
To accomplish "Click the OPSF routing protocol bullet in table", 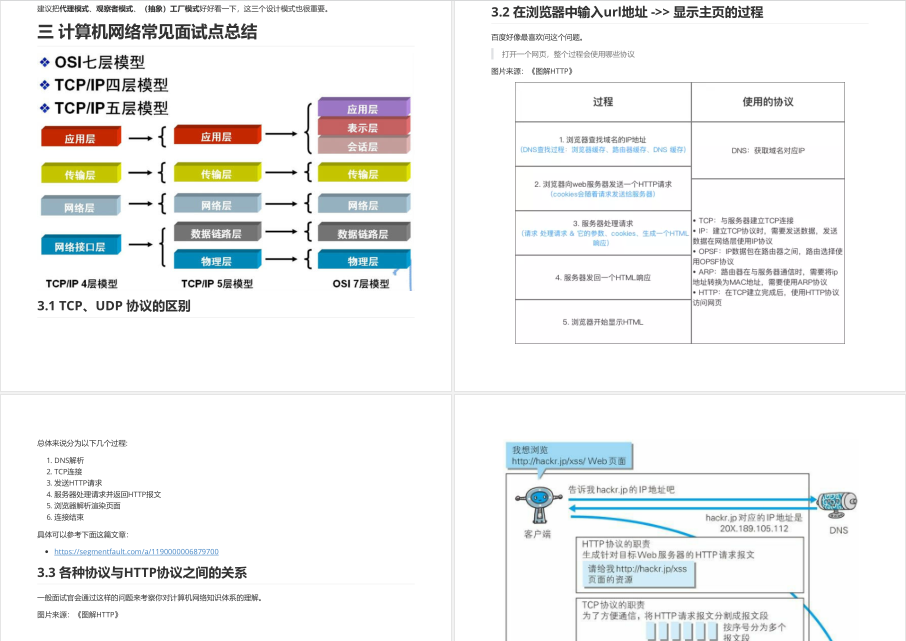I will [x=767, y=257].
